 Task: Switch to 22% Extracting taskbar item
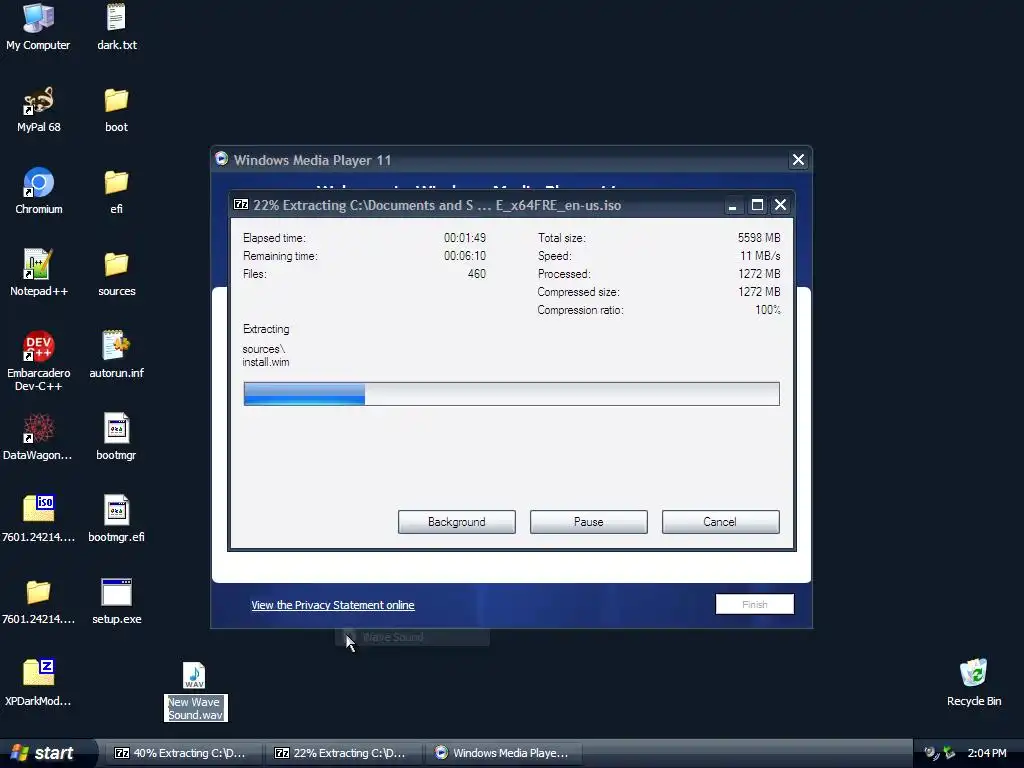(342, 753)
